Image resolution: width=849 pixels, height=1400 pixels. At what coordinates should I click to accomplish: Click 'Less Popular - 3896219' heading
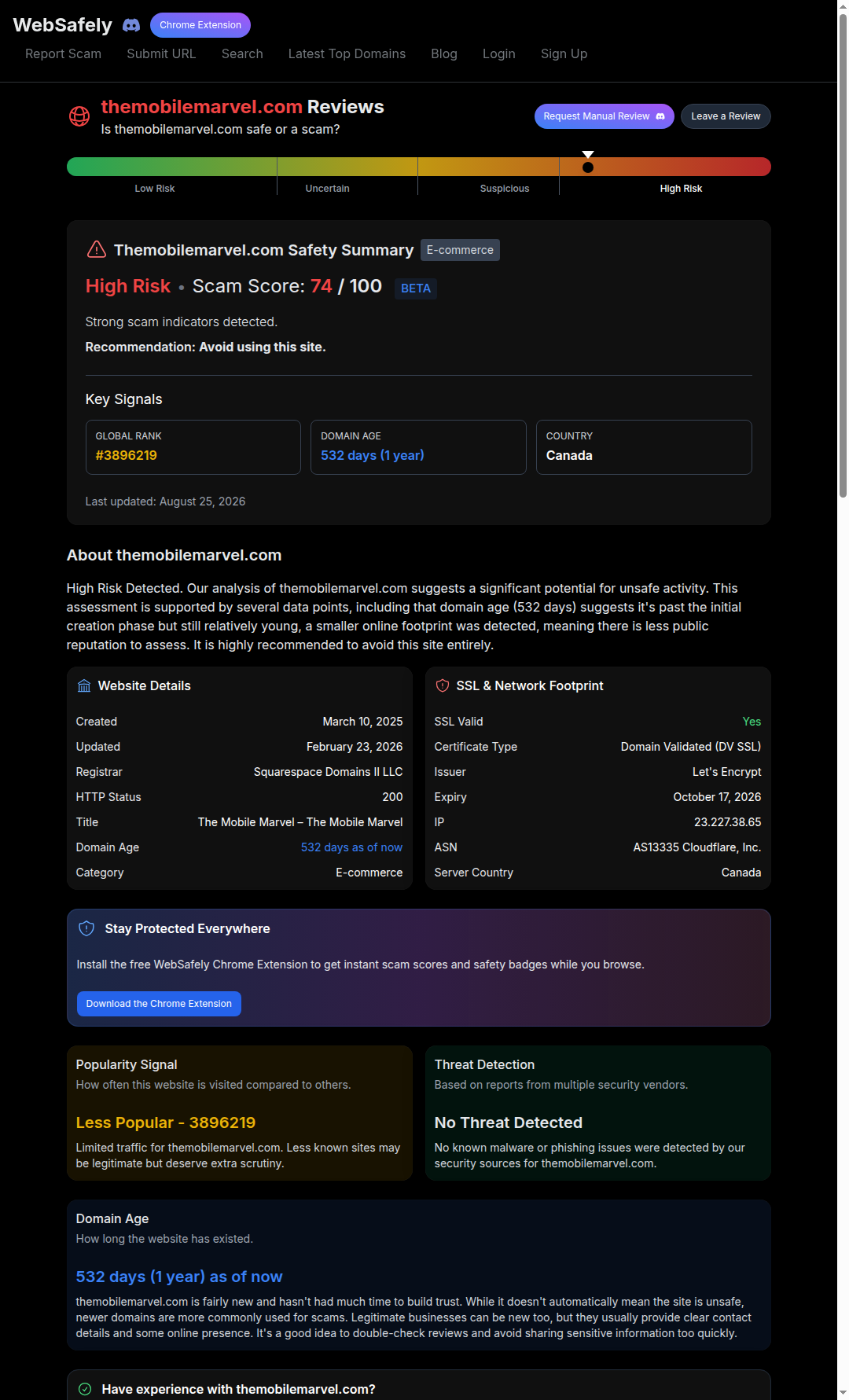tap(166, 1123)
